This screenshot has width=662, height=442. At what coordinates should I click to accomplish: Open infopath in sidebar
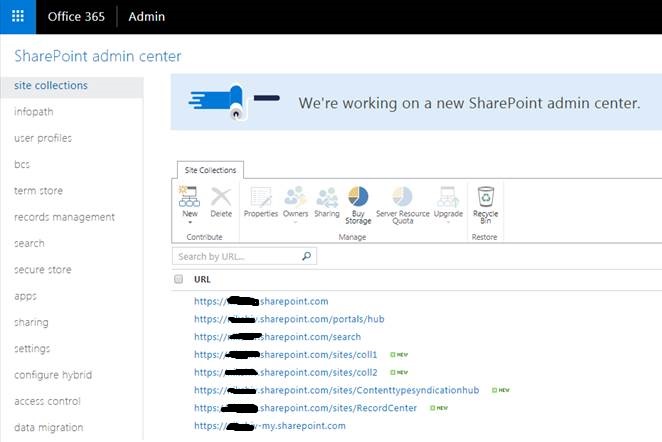coord(34,112)
